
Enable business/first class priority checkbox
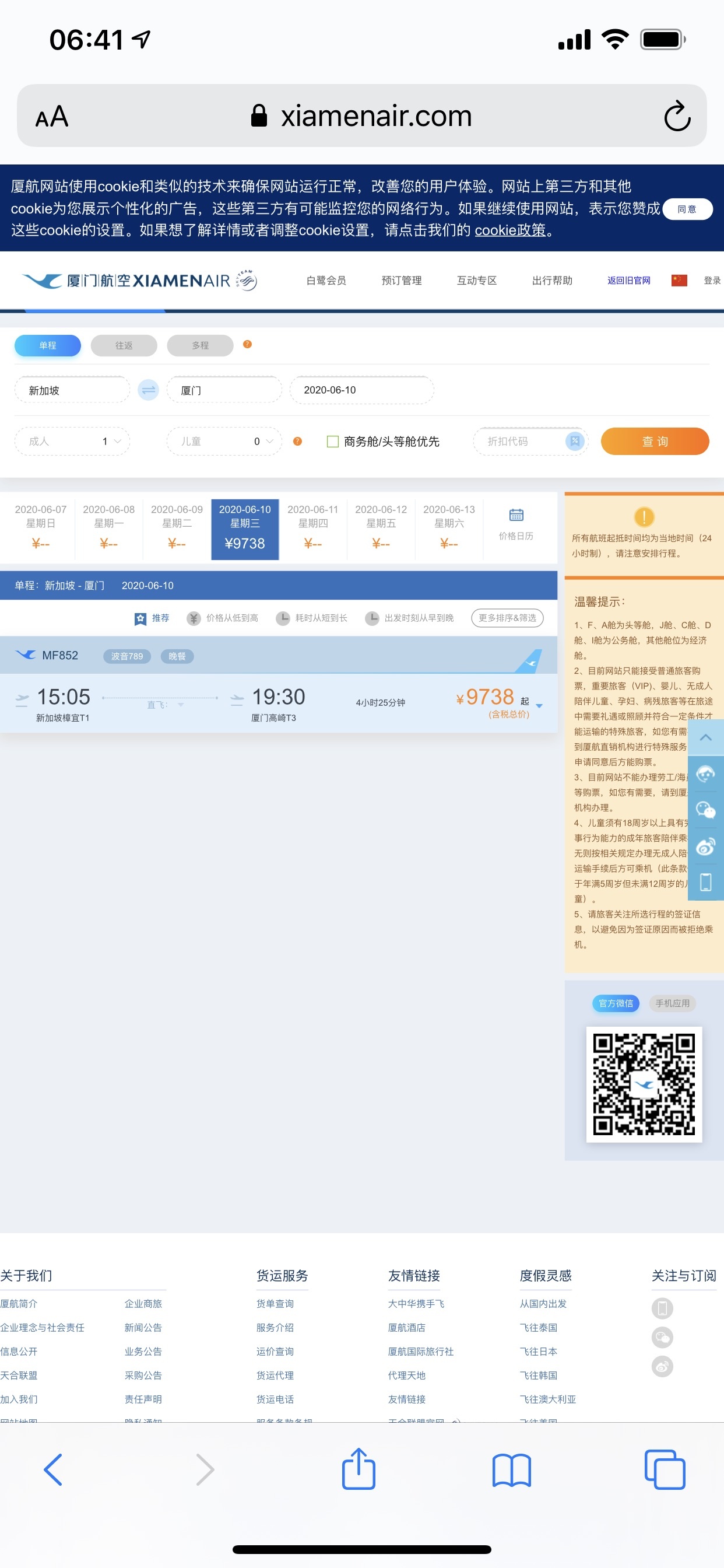point(333,442)
